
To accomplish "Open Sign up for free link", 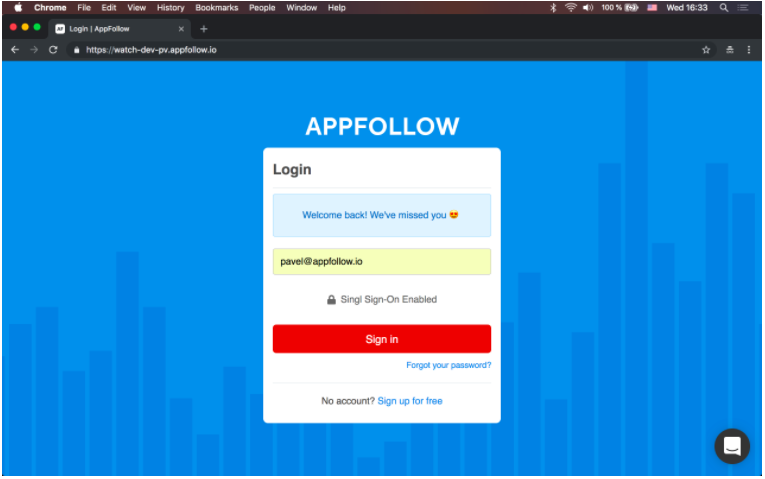I will coord(410,401).
